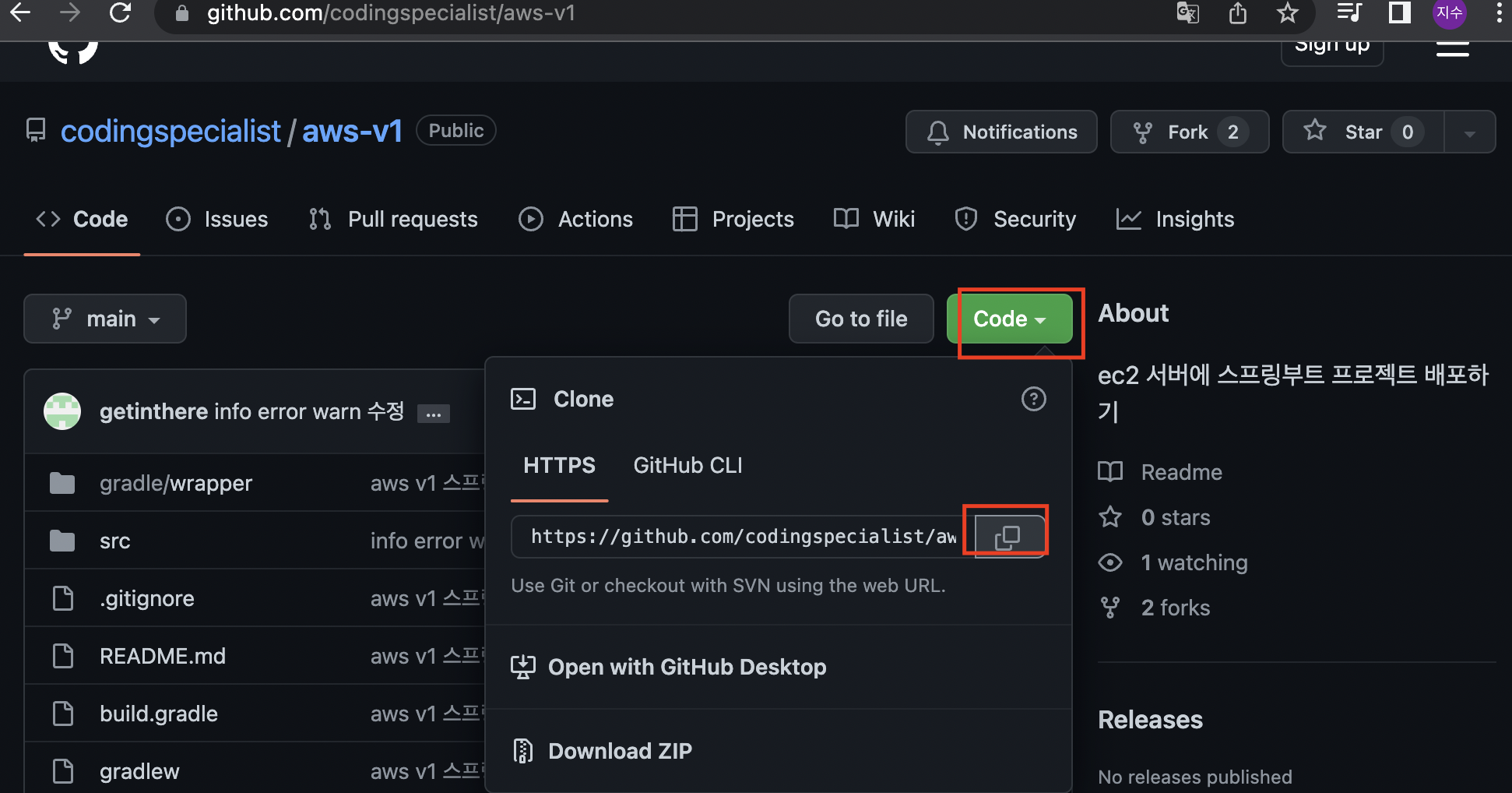Click the 2 forks link in About

coord(1155,608)
